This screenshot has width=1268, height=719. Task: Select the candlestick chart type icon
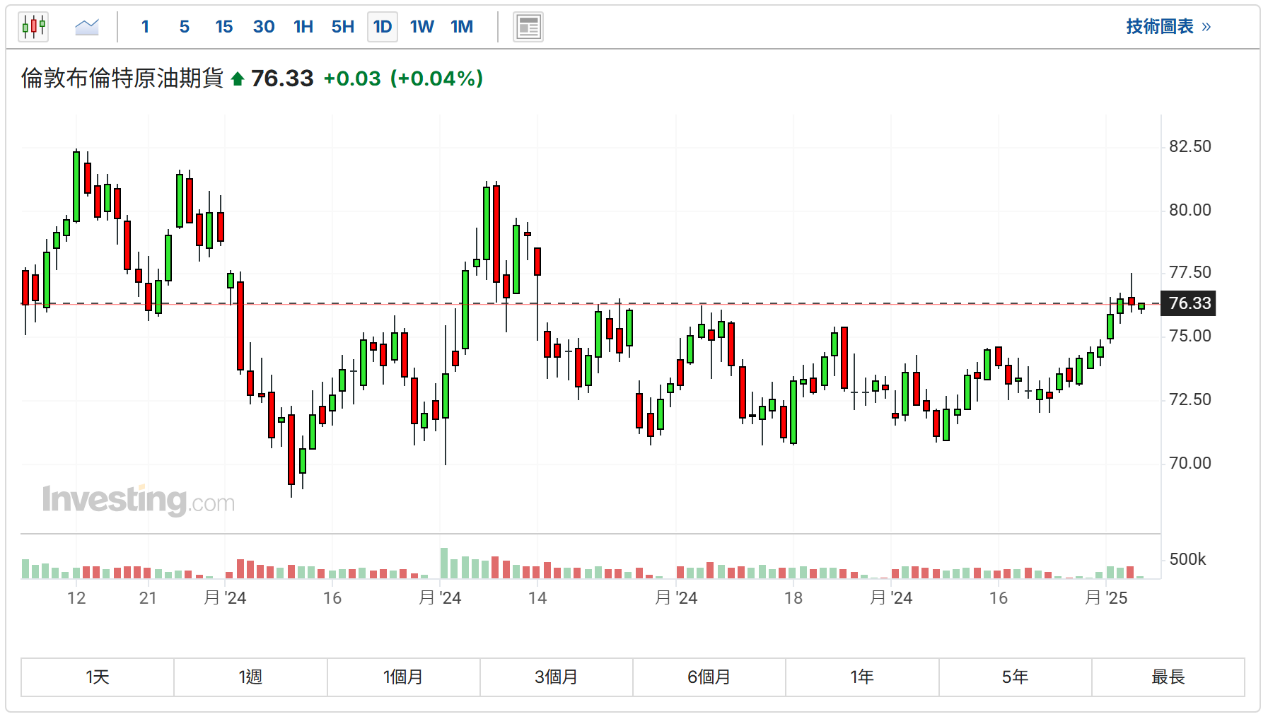(x=33, y=27)
